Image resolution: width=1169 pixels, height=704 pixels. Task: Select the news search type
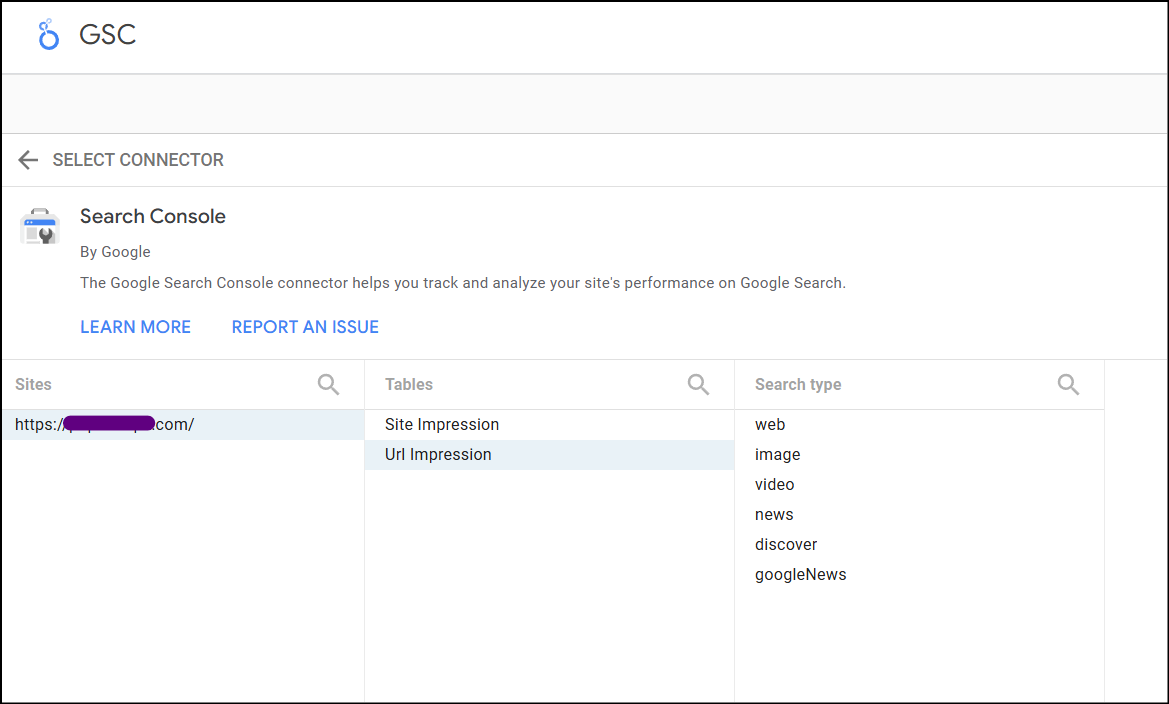coord(918,515)
